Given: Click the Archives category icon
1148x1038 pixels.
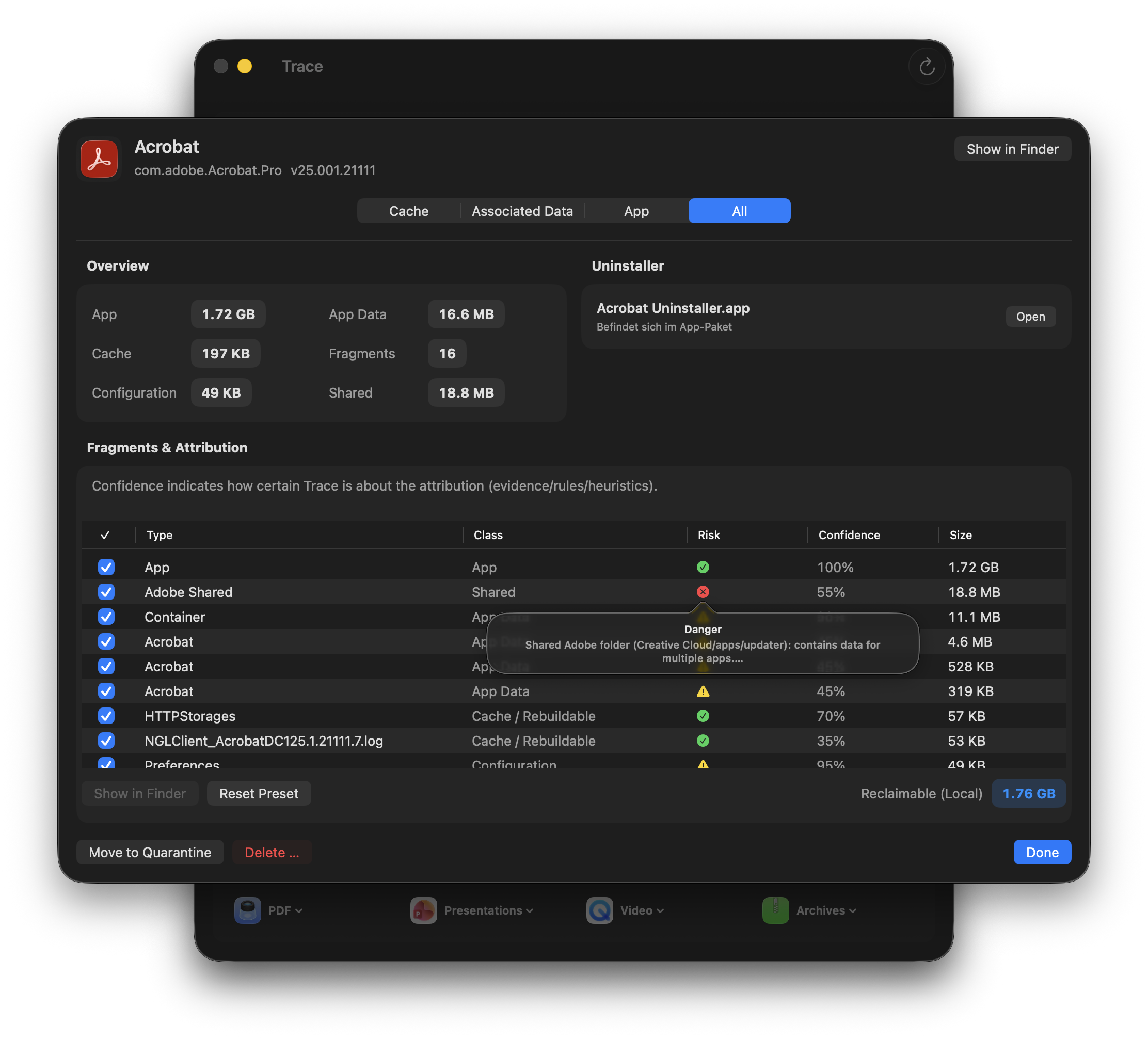Looking at the screenshot, I should coord(776,910).
